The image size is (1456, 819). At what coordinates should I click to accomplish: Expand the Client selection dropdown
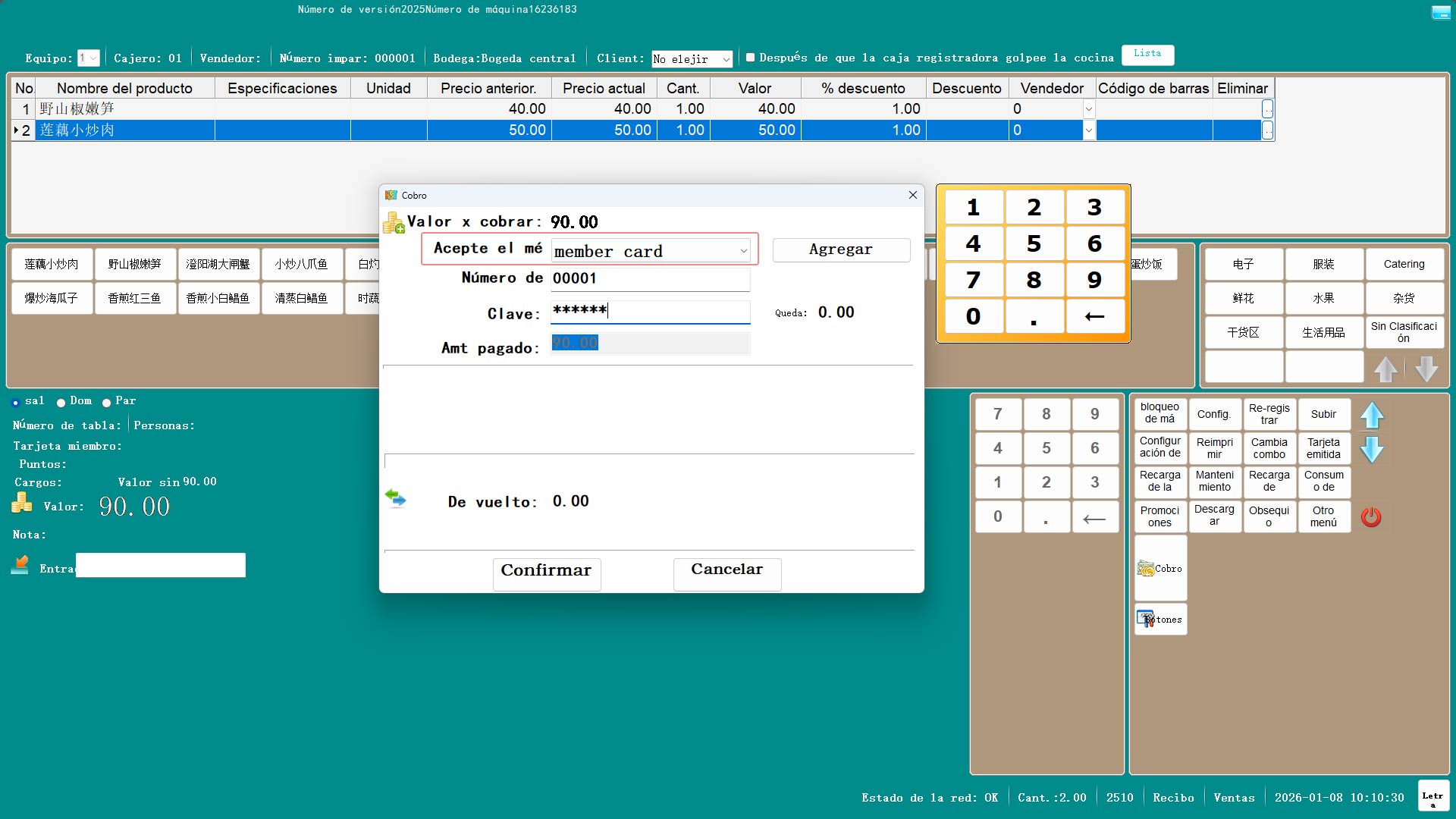[726, 59]
